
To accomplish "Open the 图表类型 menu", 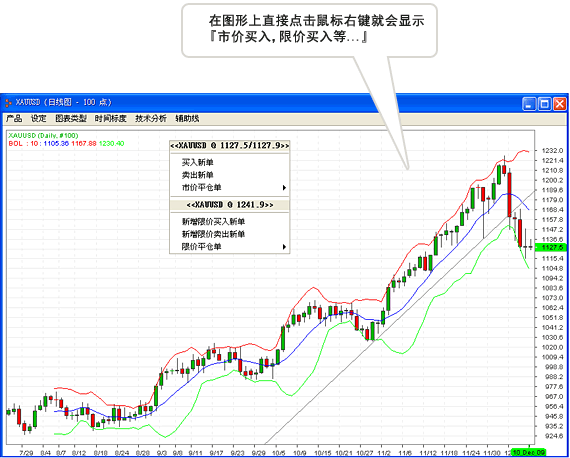I will 71,118.
